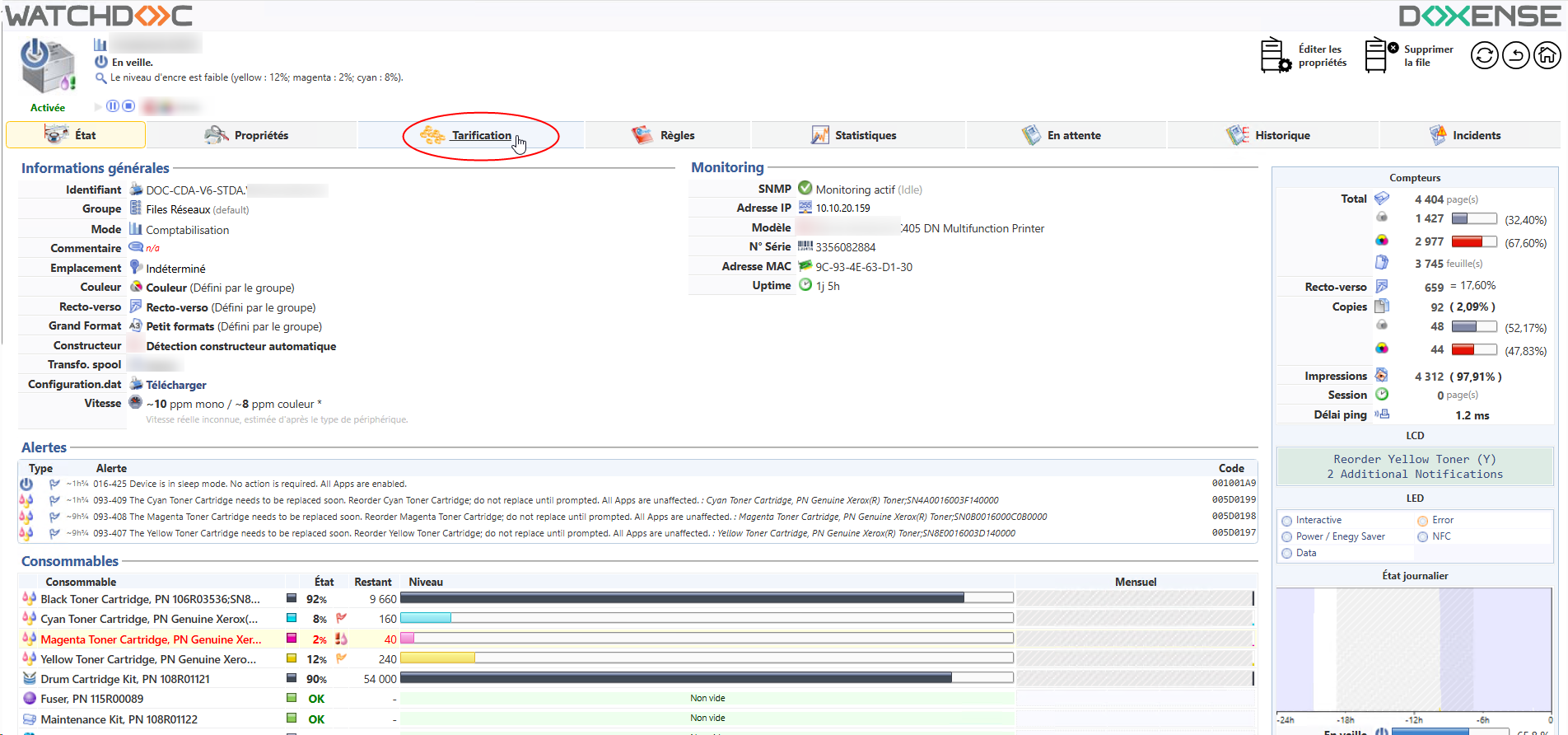Image resolution: width=1568 pixels, height=735 pixels.
Task: Open the Historique tab
Action: click(1281, 135)
